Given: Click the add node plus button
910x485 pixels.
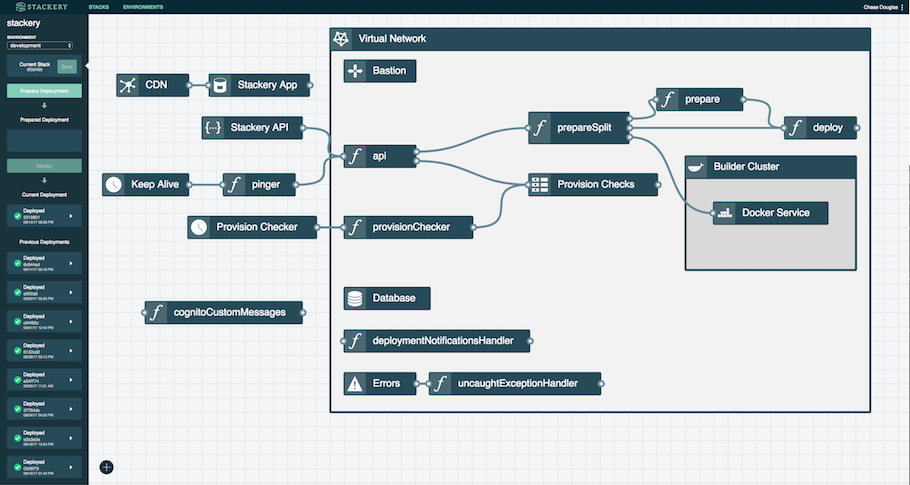Looking at the screenshot, I should [x=106, y=467].
